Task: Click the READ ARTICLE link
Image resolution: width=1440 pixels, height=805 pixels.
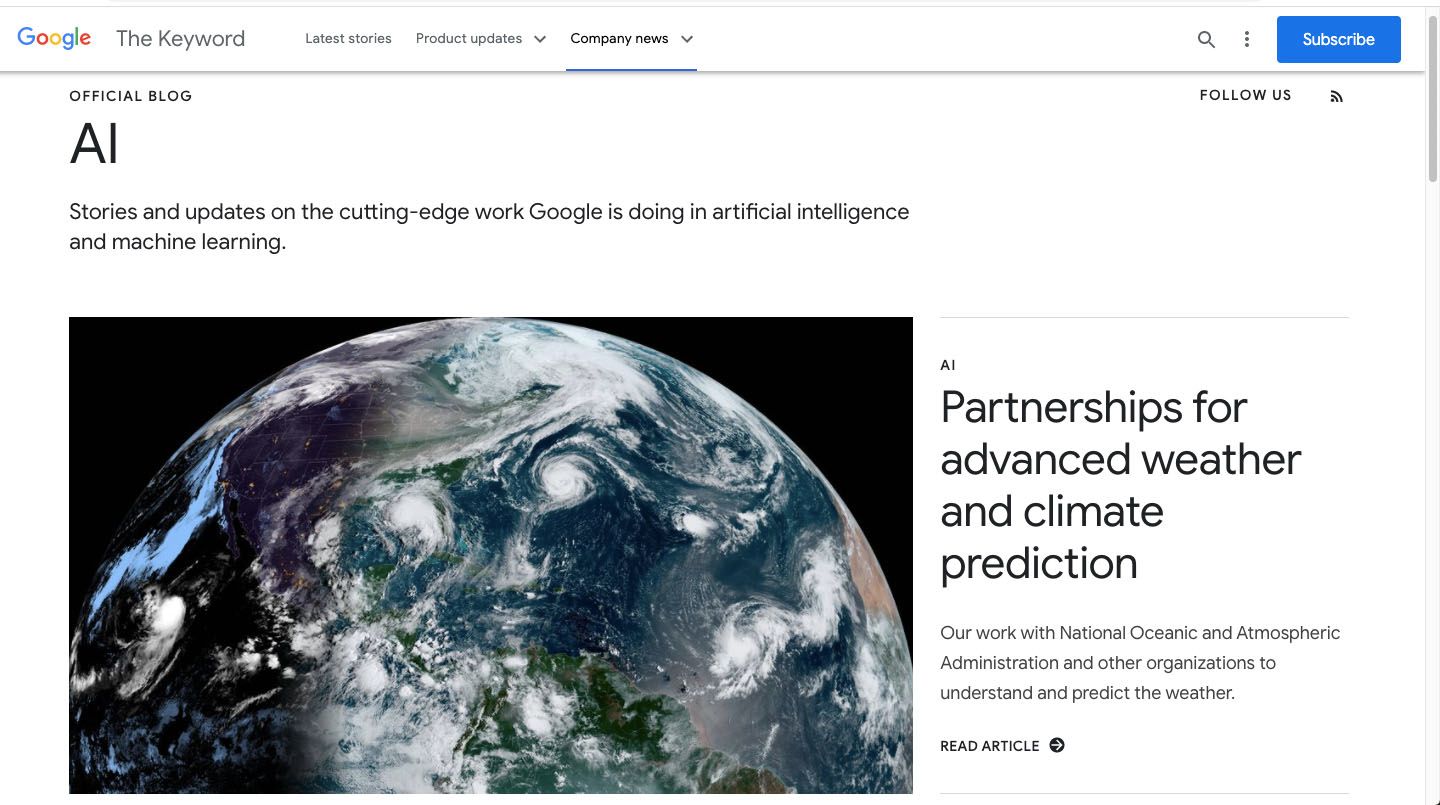Action: pyautogui.click(x=1002, y=745)
